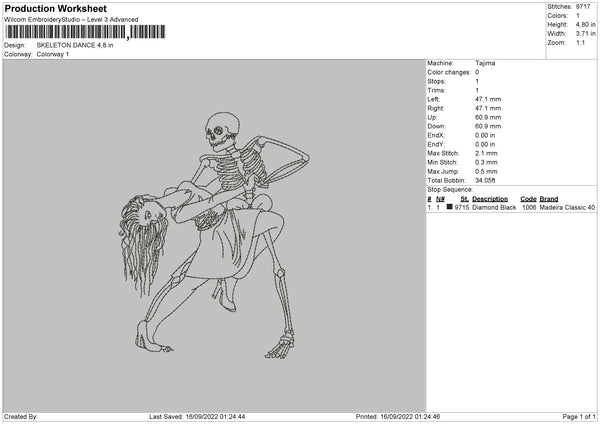This screenshot has height=424, width=600.
Task: Click the Stitches count value 9717
Action: [583, 7]
